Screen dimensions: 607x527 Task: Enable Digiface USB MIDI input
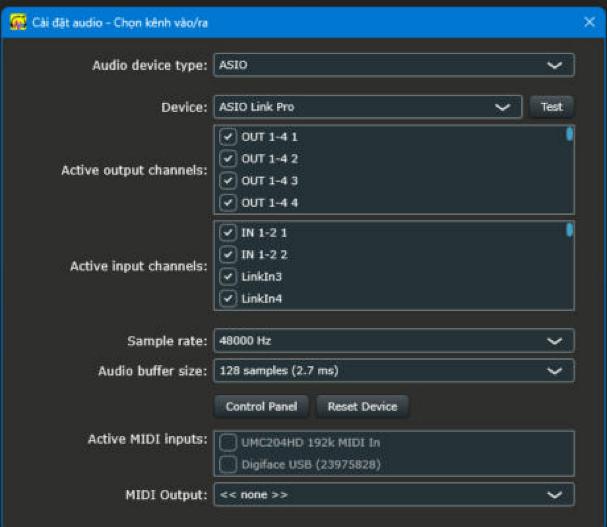click(x=228, y=465)
